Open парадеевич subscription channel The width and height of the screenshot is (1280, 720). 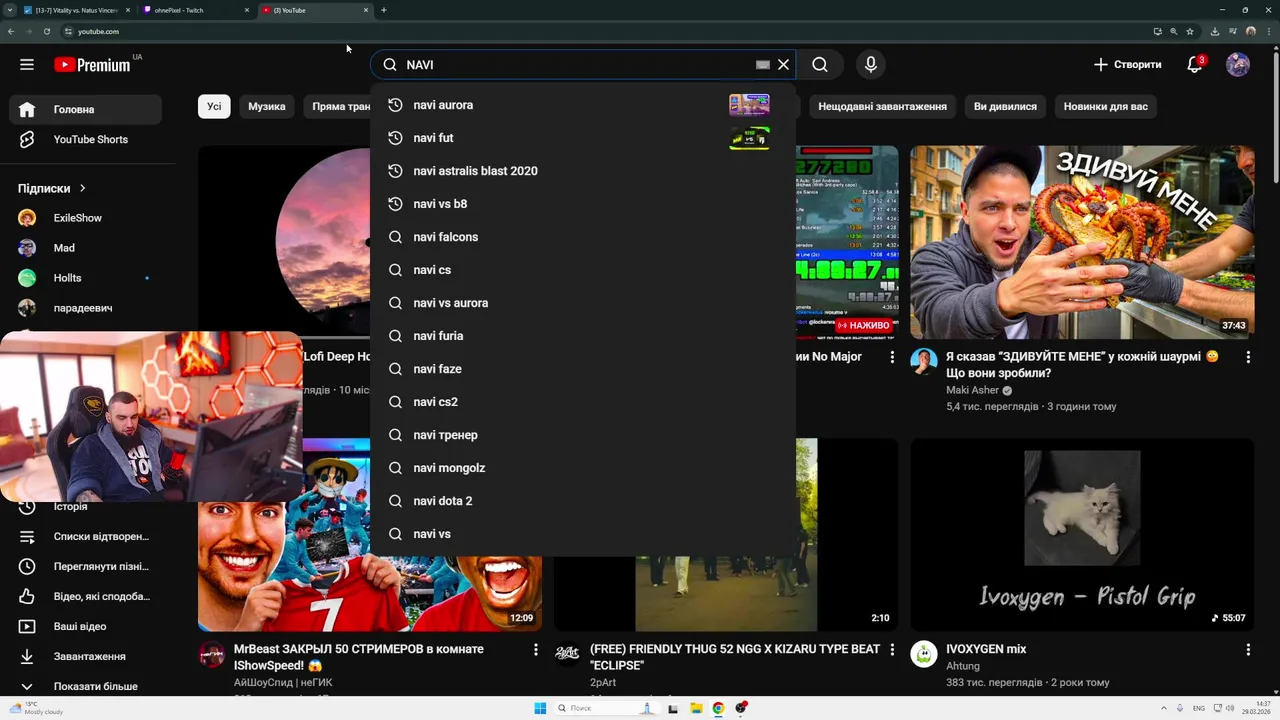[85, 308]
